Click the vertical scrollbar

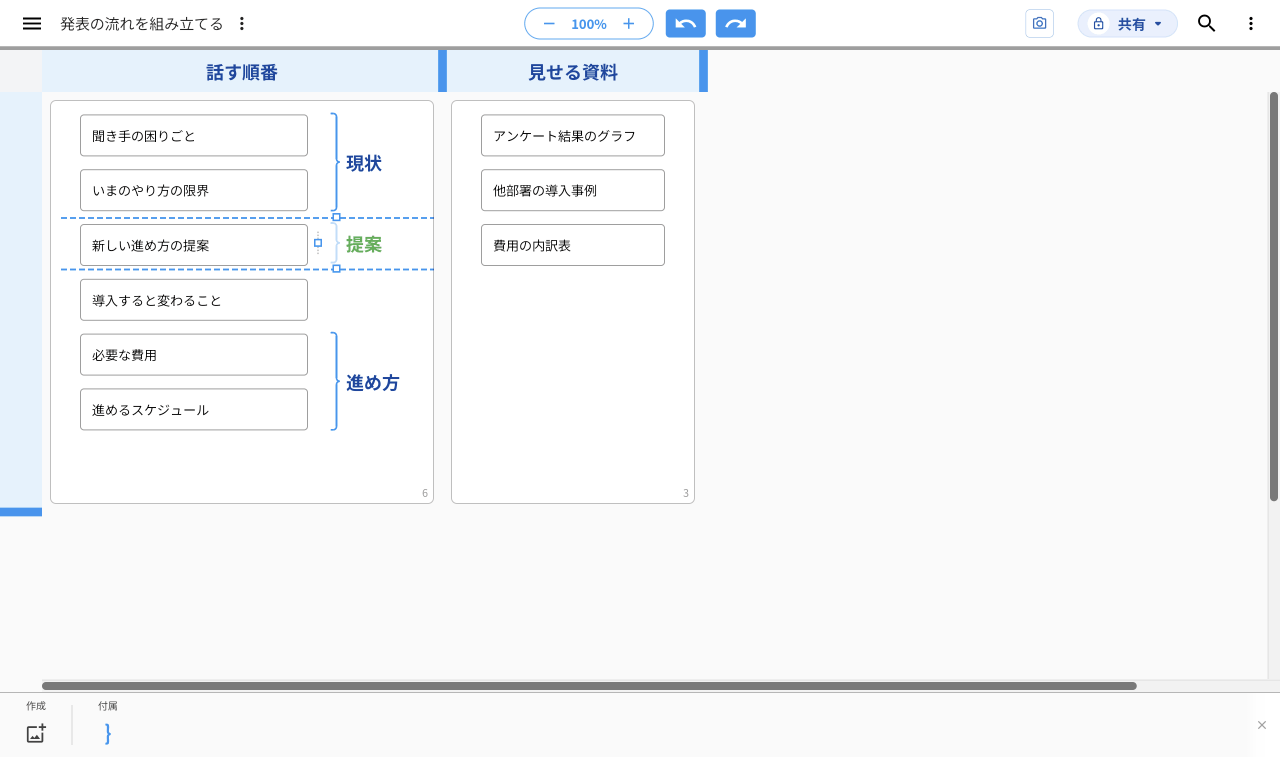coord(1274,296)
